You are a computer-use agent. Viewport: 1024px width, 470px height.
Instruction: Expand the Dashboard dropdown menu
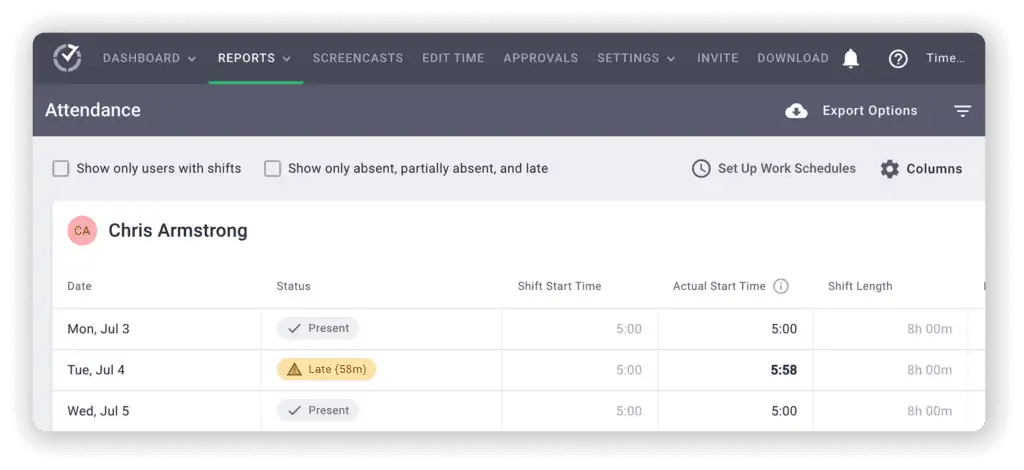[x=149, y=58]
